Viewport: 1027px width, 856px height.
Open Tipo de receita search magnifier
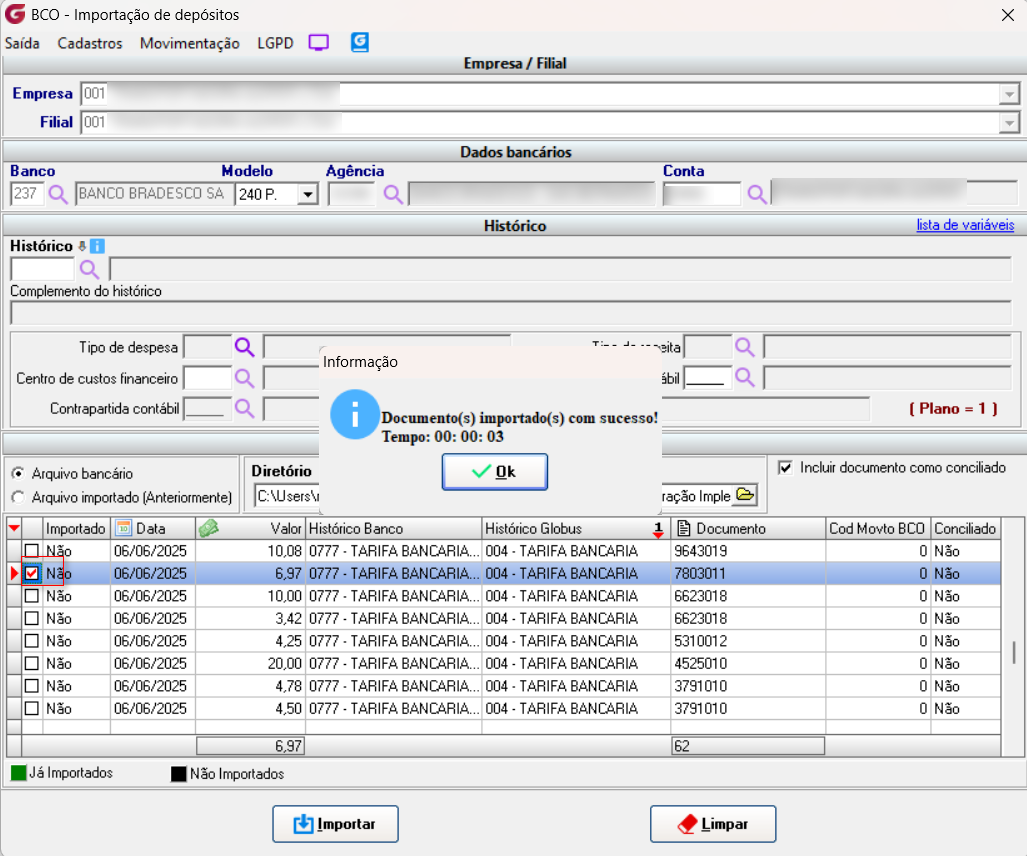pyautogui.click(x=745, y=347)
